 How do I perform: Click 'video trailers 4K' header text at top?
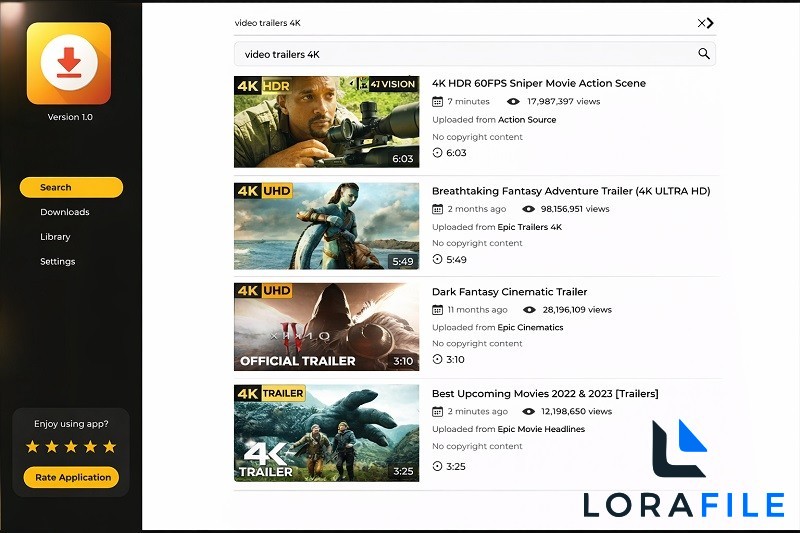(267, 23)
